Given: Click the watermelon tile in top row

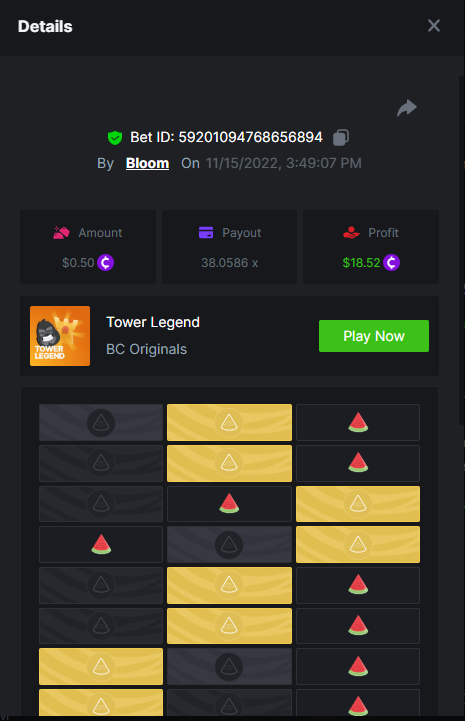Looking at the screenshot, I should click(358, 423).
